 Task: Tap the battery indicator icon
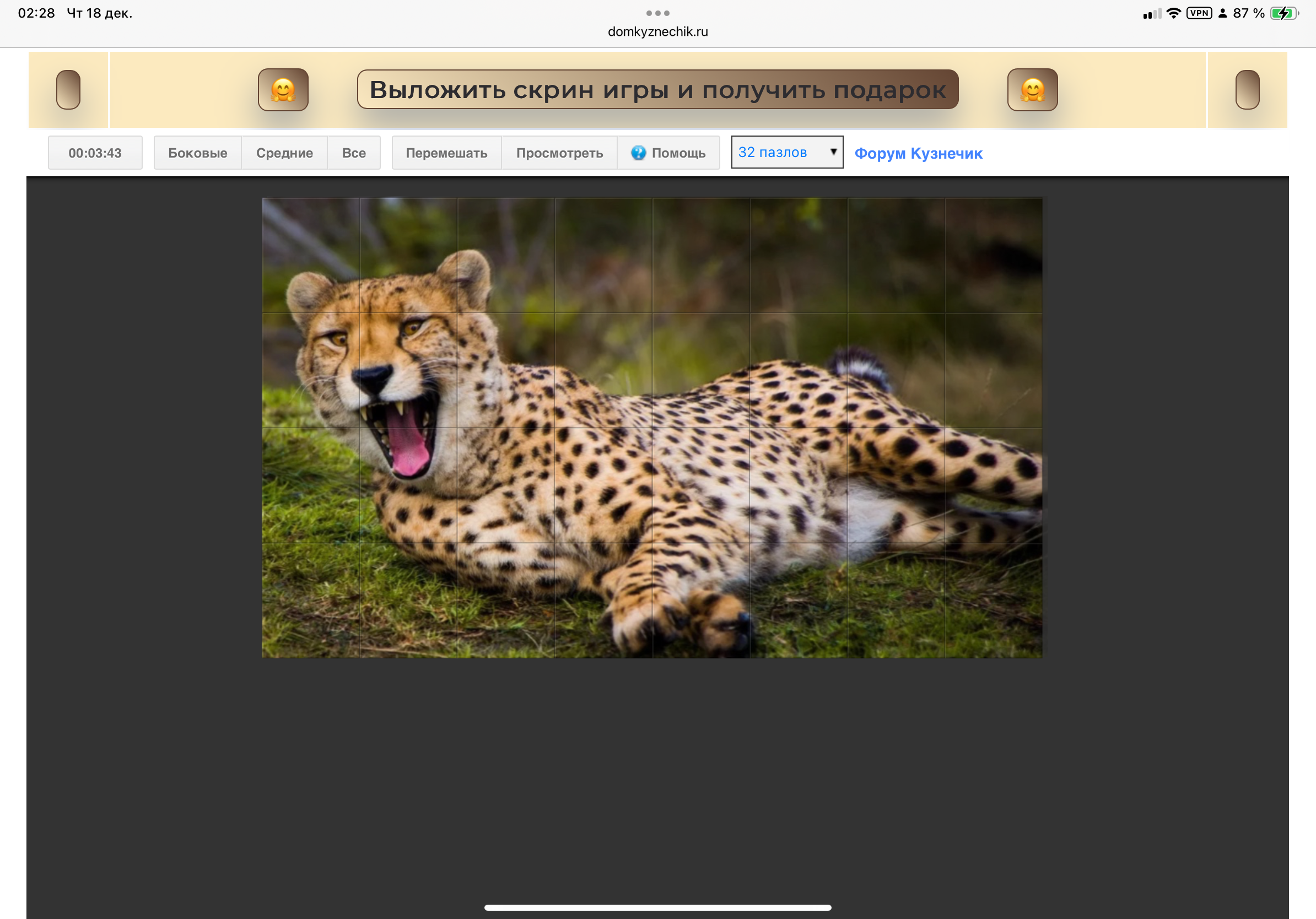(x=1283, y=13)
